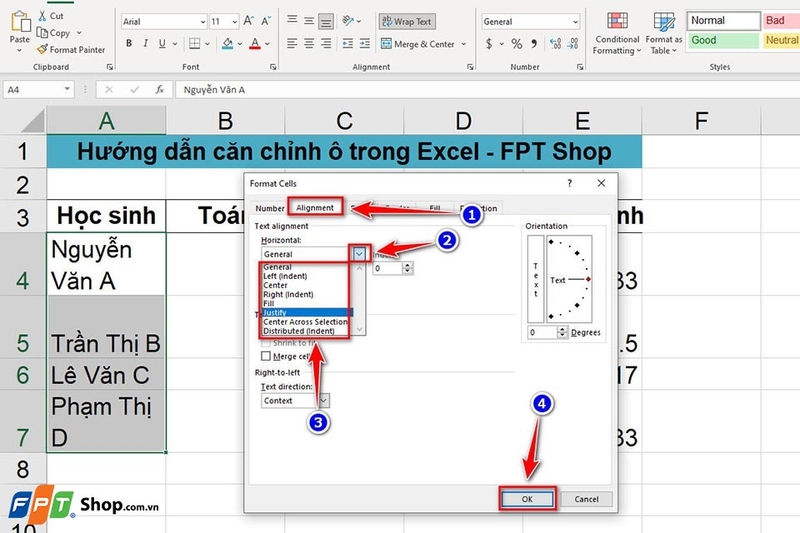
Task: Select Top Align icon
Action: [292, 20]
